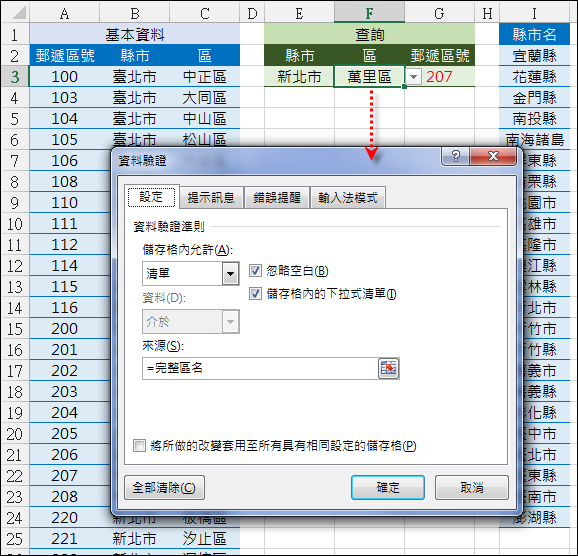
Task: Click cell 南投縣 in column I
Action: pos(535,119)
